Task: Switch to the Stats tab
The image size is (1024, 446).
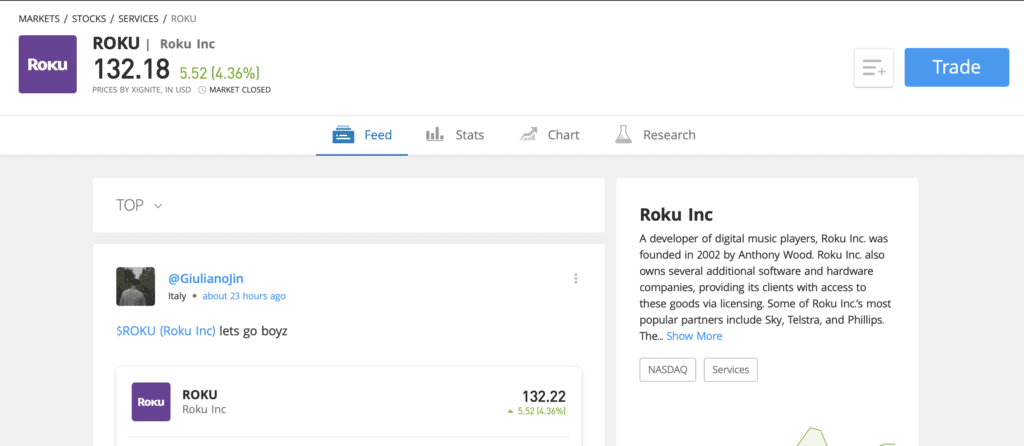Action: pos(455,135)
